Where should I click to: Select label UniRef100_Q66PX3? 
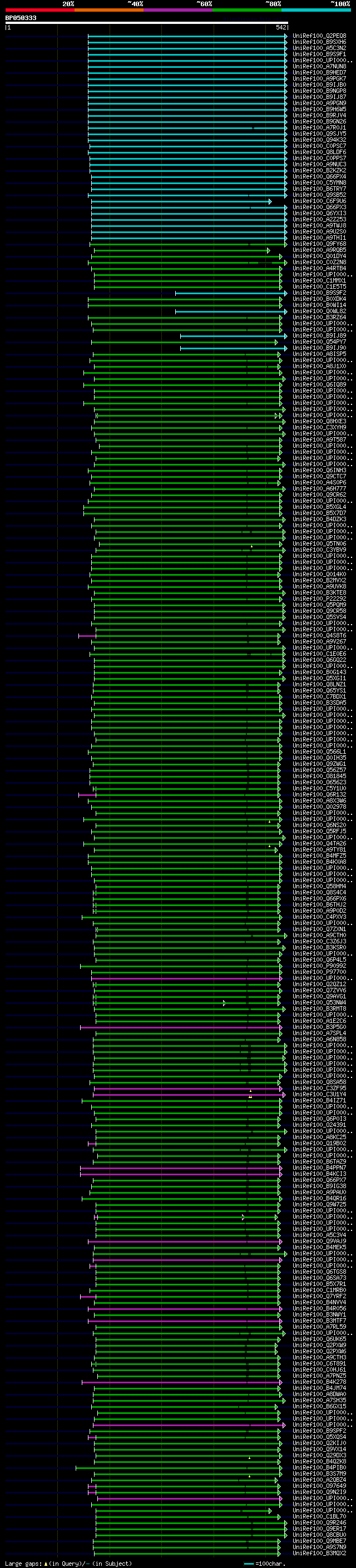click(319, 207)
